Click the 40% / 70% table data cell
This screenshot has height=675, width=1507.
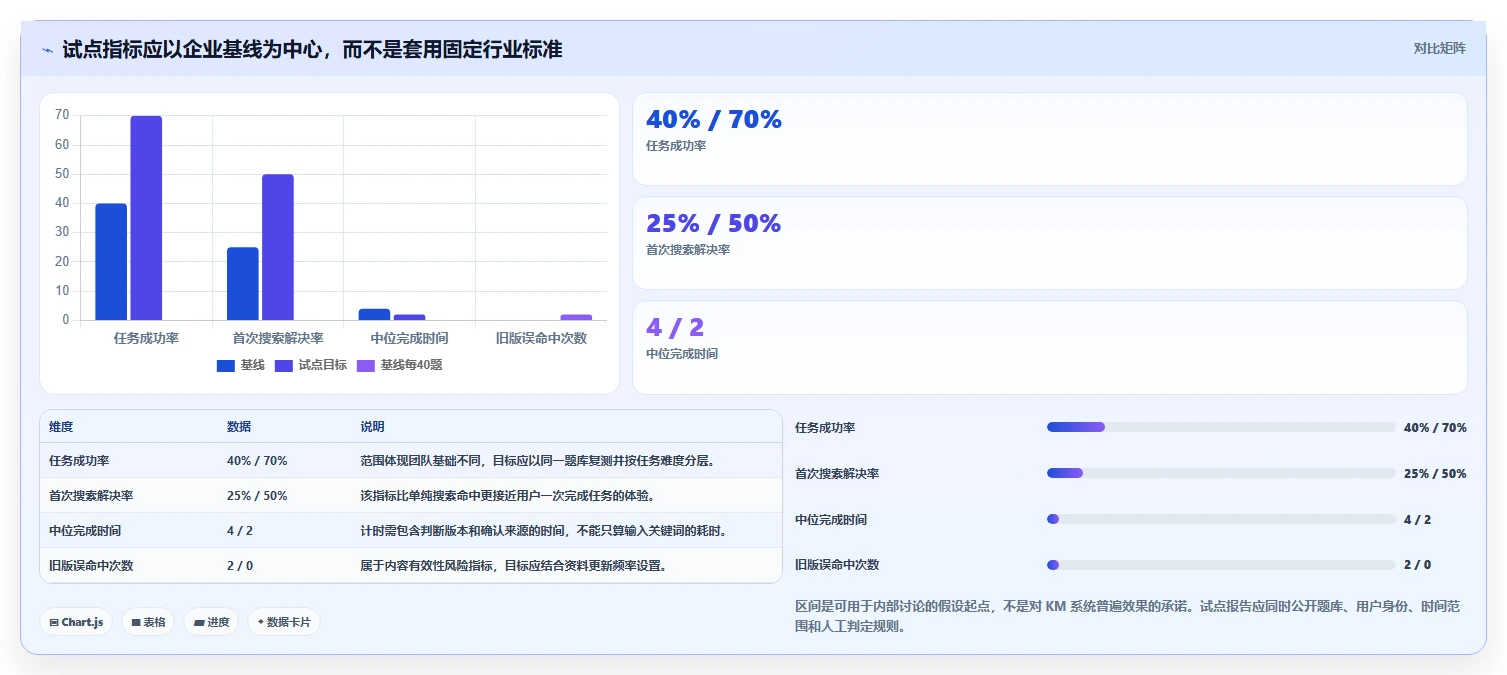tap(257, 461)
